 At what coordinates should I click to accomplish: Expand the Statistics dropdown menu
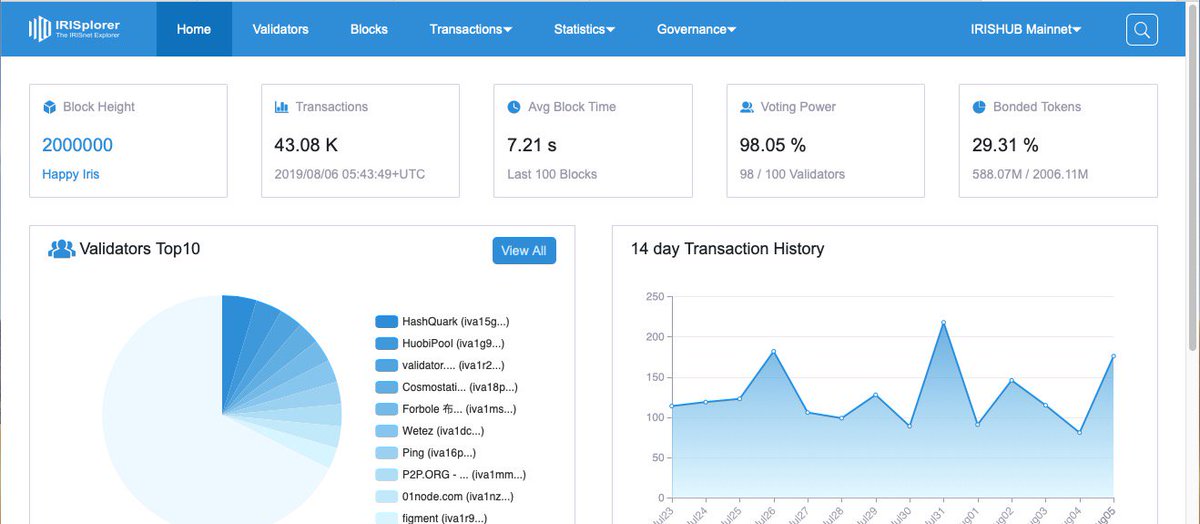tap(585, 29)
